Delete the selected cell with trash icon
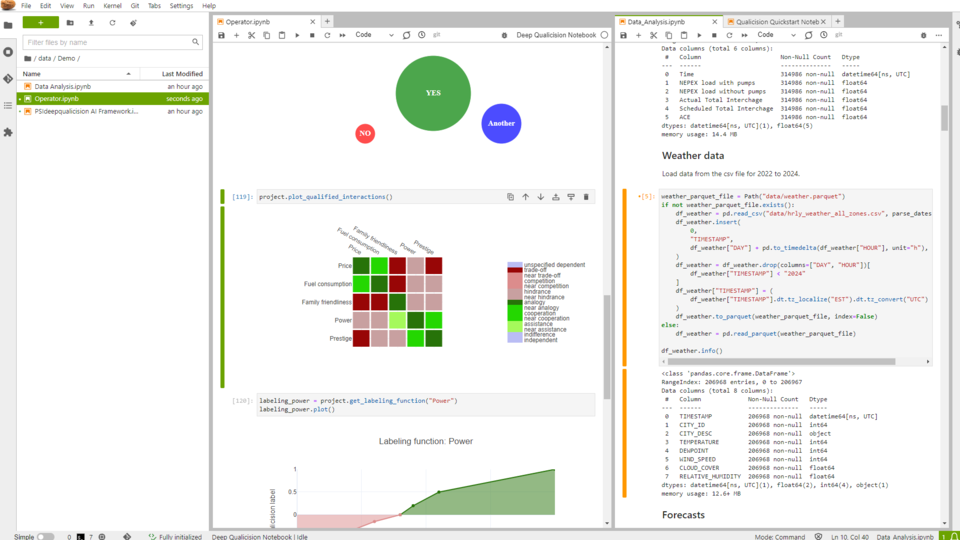Screen dimensions: 960x540 point(586,197)
